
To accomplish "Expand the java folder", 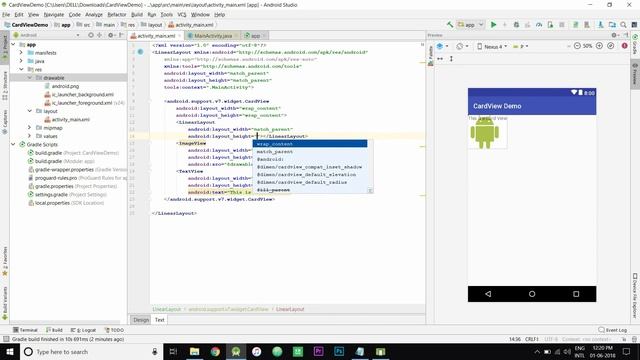I will [x=21, y=61].
